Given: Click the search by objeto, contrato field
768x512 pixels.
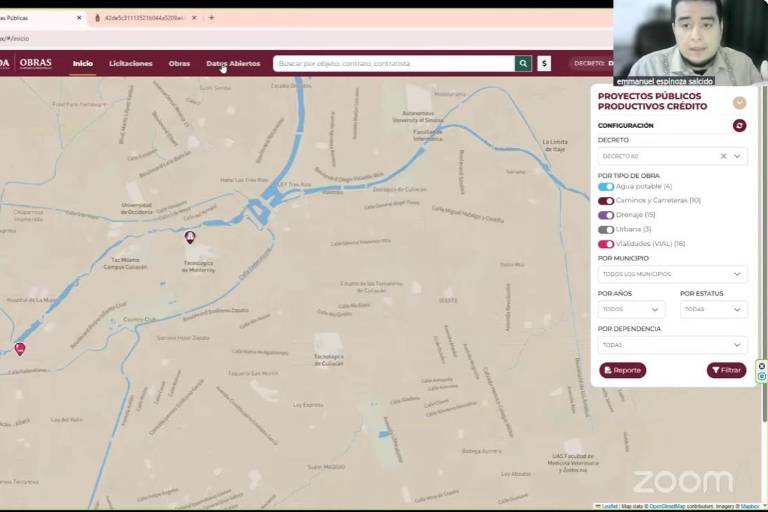Looking at the screenshot, I should point(394,63).
